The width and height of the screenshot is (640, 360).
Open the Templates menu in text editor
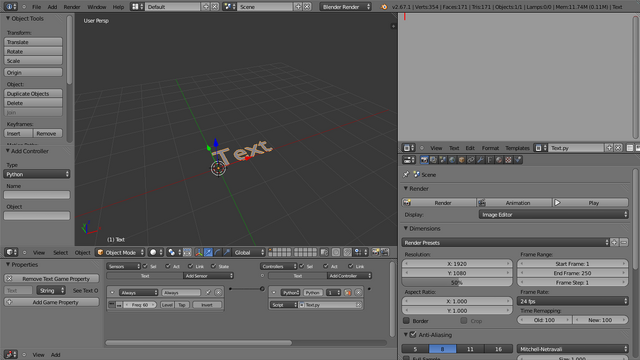517,148
